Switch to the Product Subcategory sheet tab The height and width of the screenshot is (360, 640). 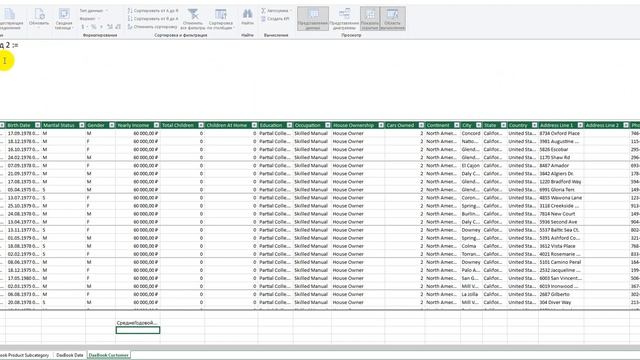[25, 355]
